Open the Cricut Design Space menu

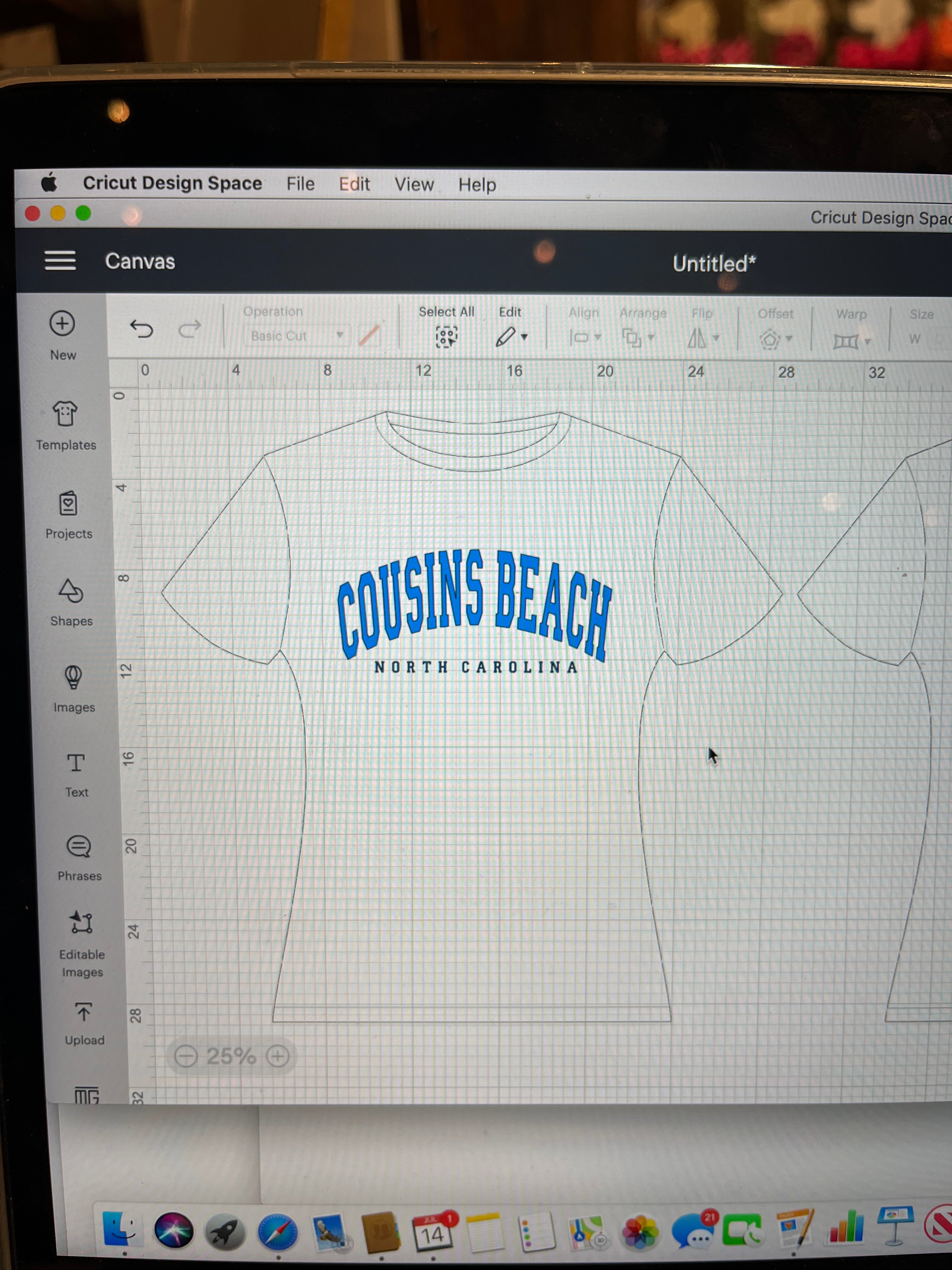pos(172,183)
